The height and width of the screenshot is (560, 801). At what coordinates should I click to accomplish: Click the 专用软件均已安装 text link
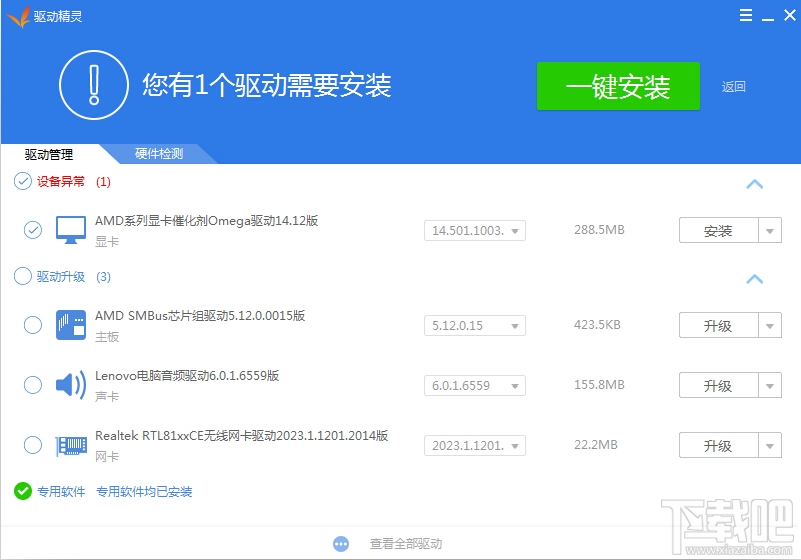point(144,492)
